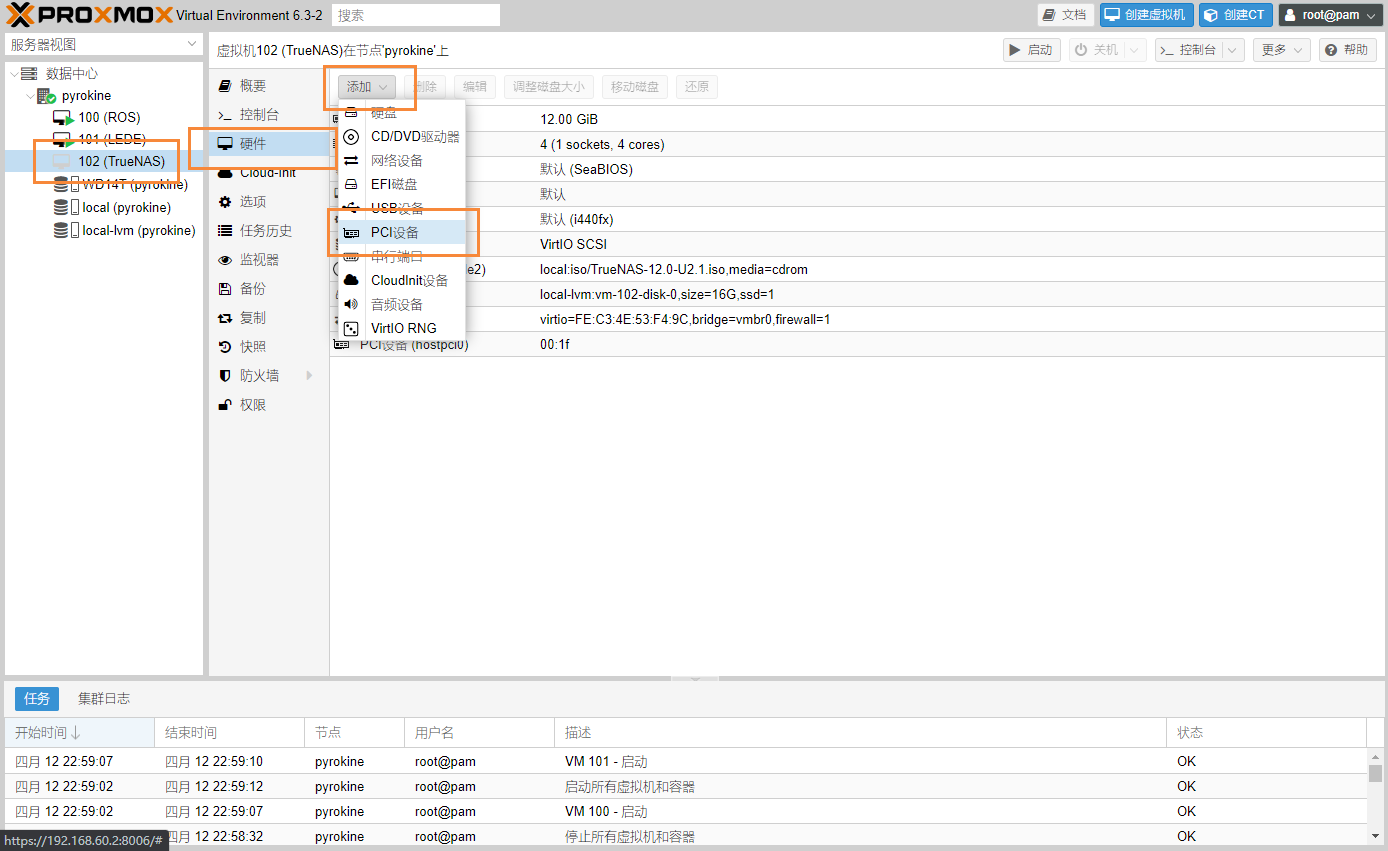Image resolution: width=1388 pixels, height=851 pixels.
Task: Switch to the 集群日志 cluster log tab
Action: pyautogui.click(x=104, y=699)
